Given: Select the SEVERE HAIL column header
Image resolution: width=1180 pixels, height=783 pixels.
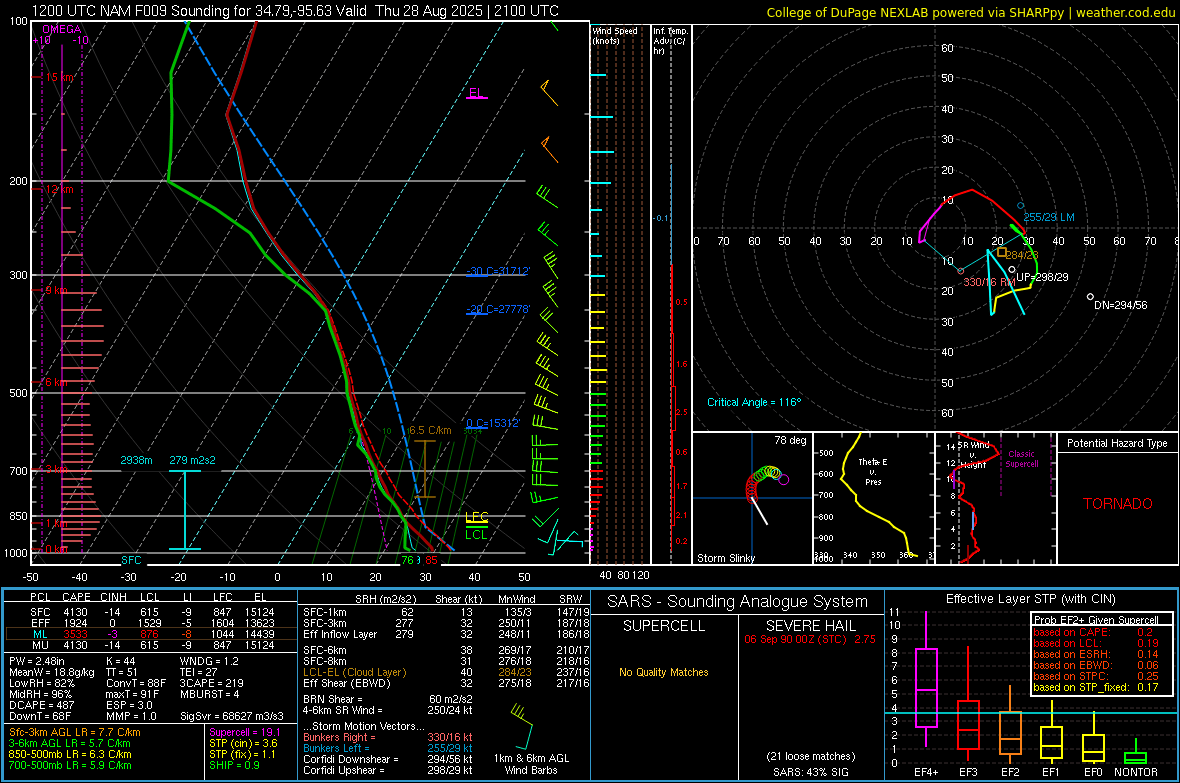Looking at the screenshot, I should click(810, 626).
